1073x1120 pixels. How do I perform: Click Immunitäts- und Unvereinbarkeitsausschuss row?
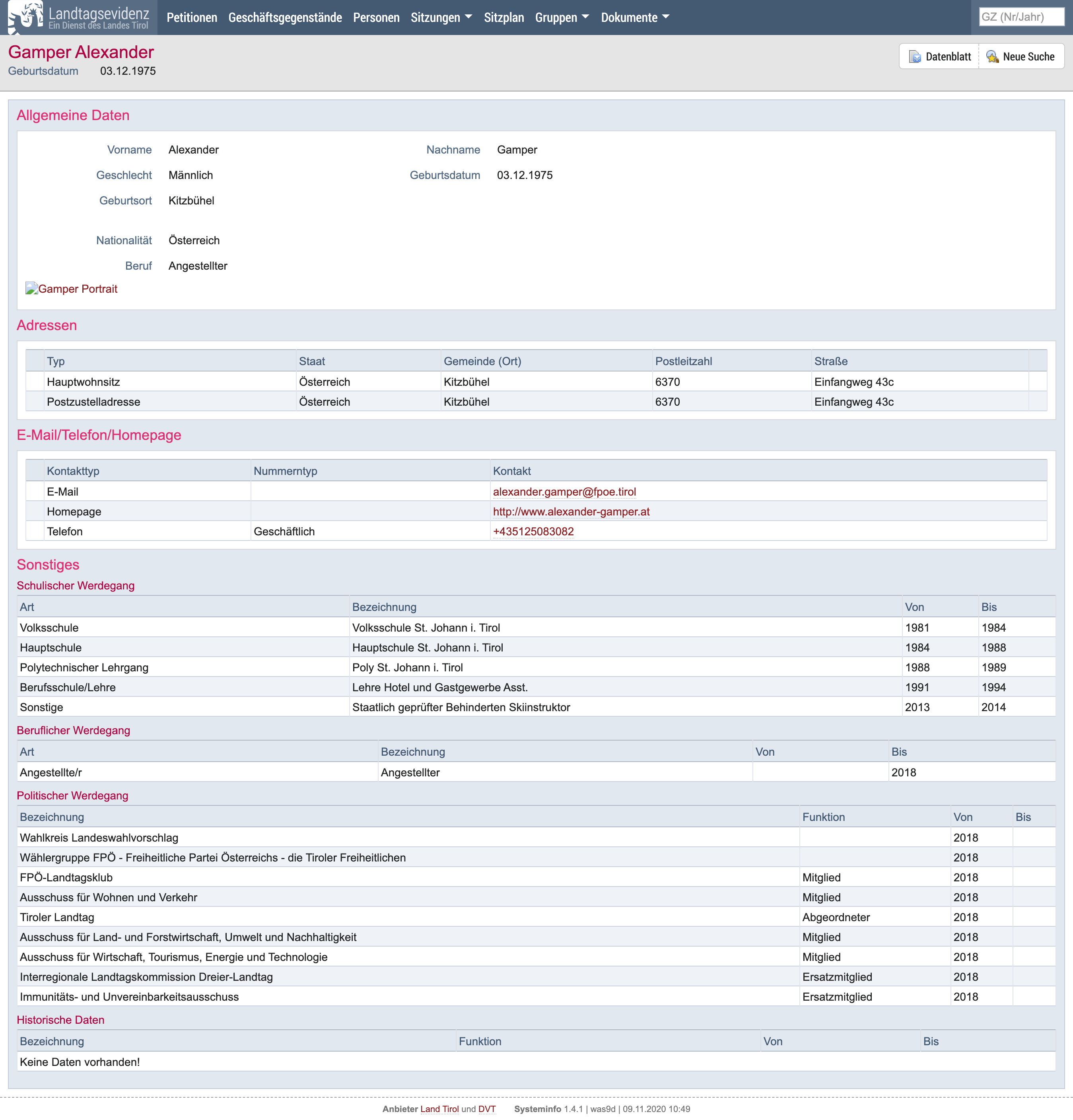pyautogui.click(x=536, y=997)
